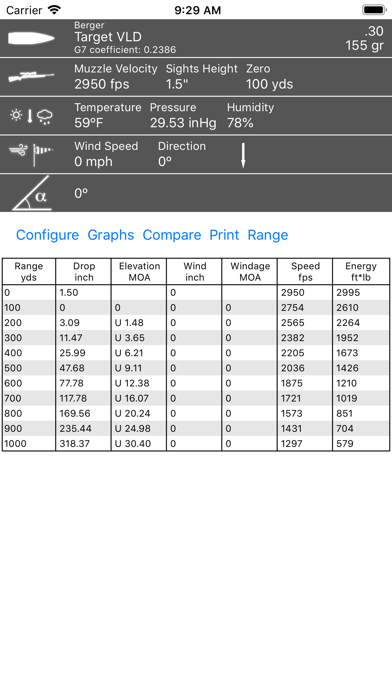Screen dimensions: 392x696
Task: Select the 2036 speed cell
Action: [x=305, y=368]
